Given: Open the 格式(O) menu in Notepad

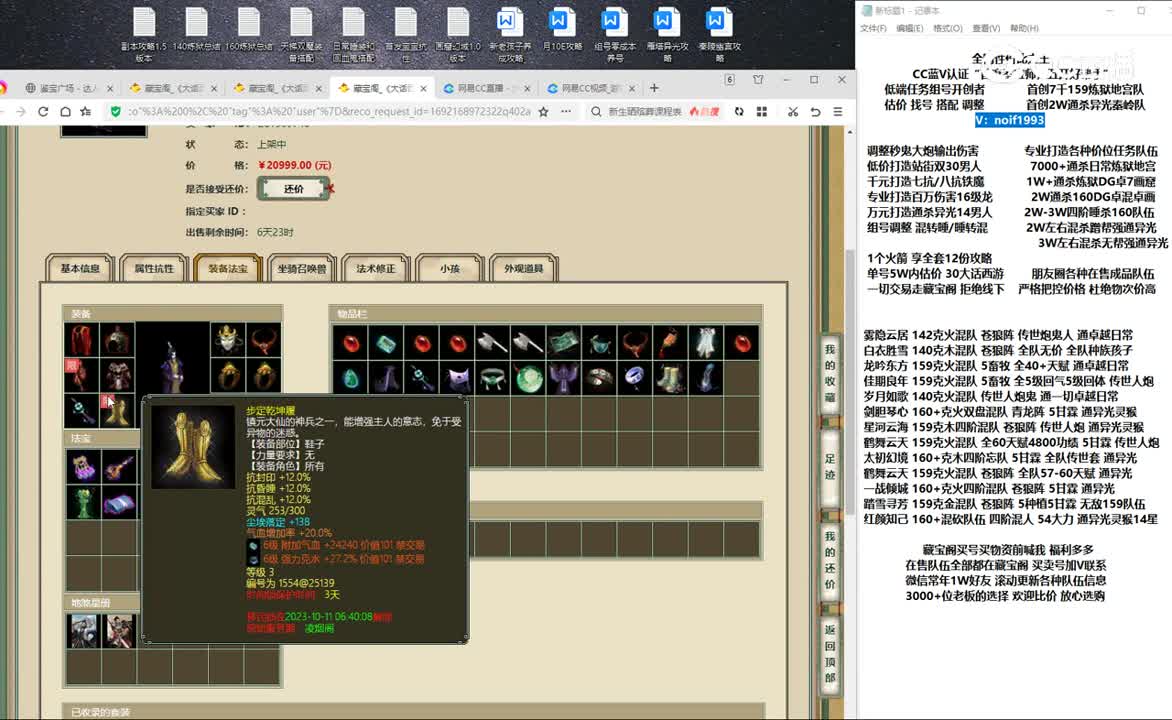Looking at the screenshot, I should pyautogui.click(x=947, y=28).
